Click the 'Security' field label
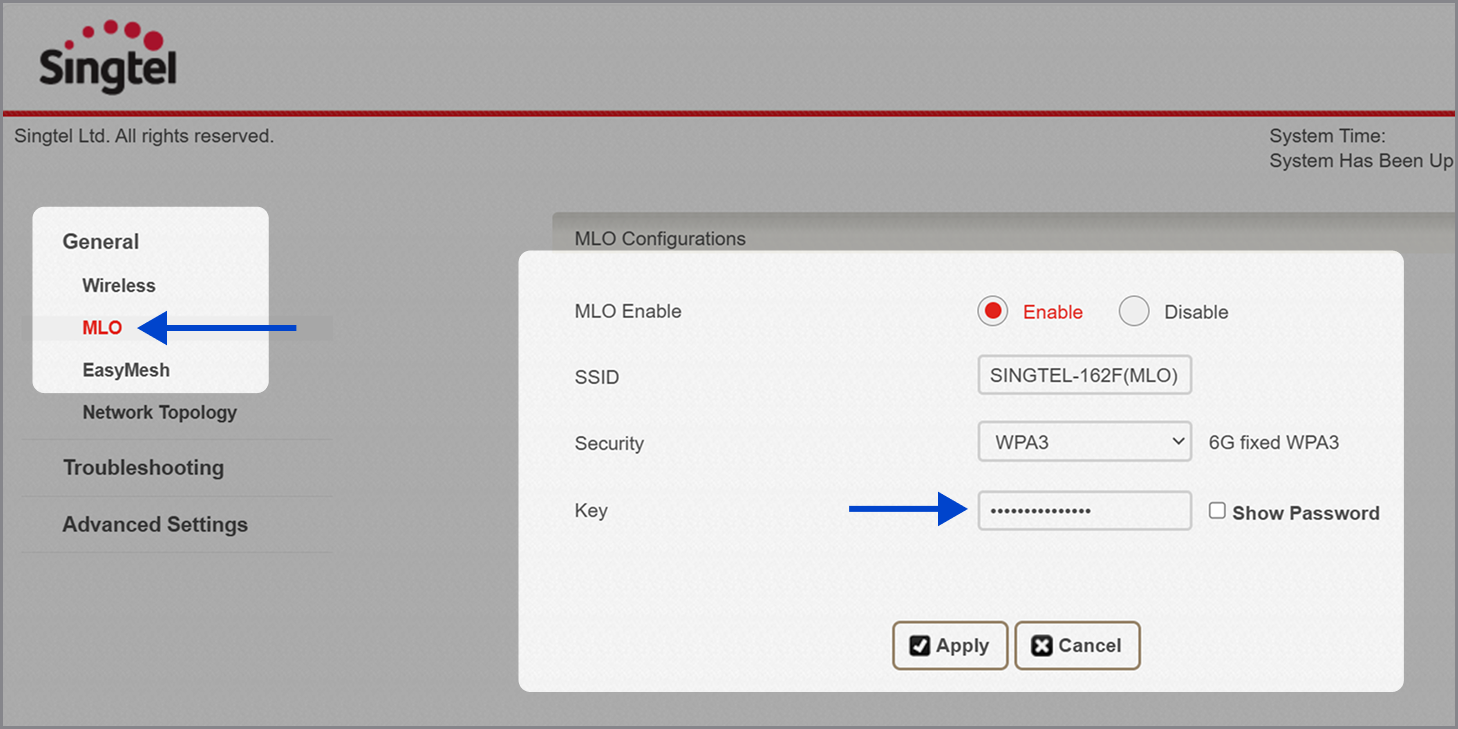 click(609, 444)
